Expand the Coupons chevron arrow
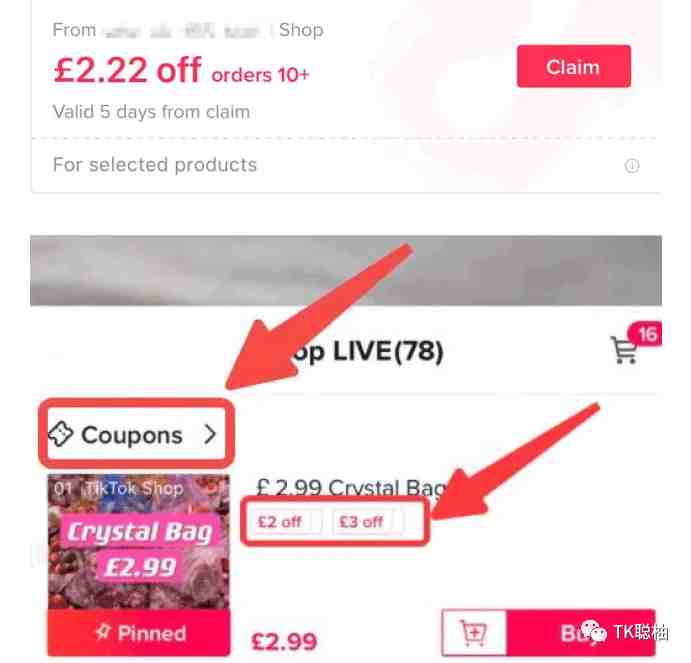Viewport: 691px width, 663px height. (x=210, y=434)
